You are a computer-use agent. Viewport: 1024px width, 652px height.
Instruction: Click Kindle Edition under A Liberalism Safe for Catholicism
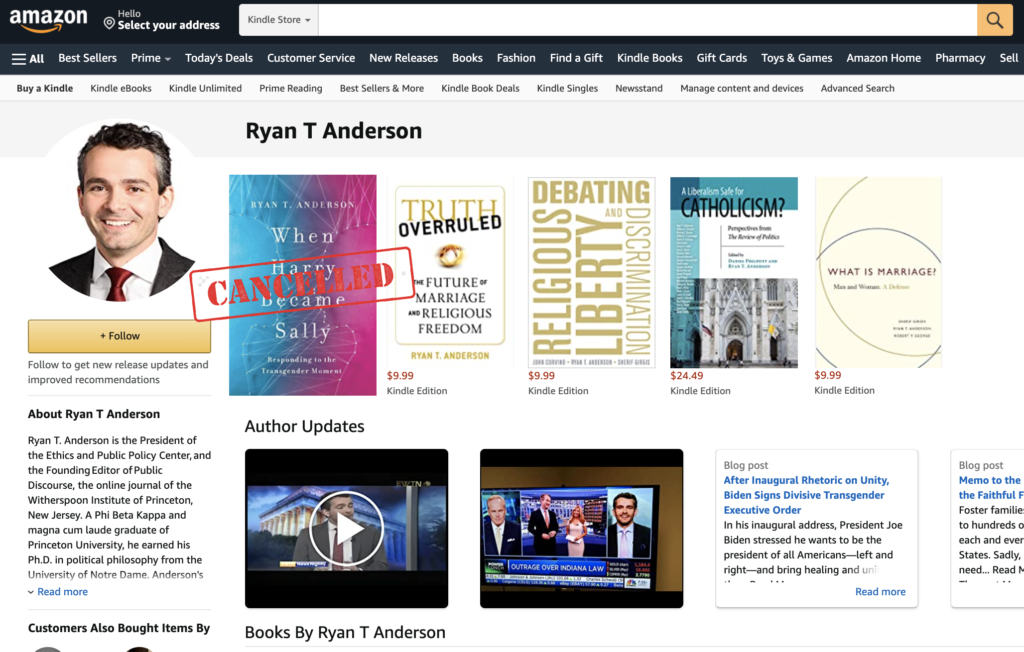(x=700, y=391)
